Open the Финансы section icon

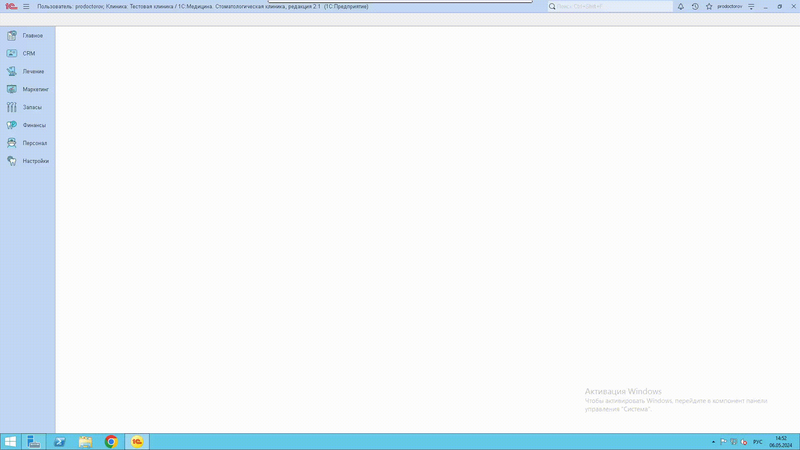[x=12, y=125]
